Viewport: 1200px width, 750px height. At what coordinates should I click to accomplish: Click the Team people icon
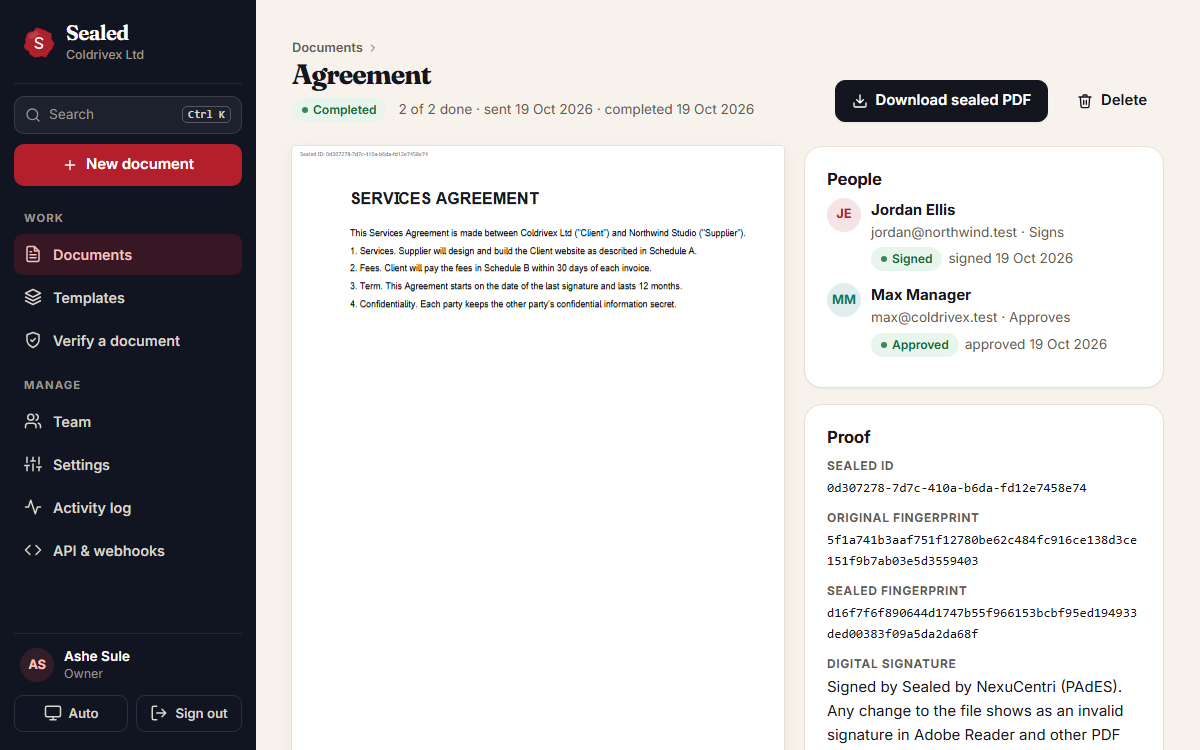[x=33, y=422]
